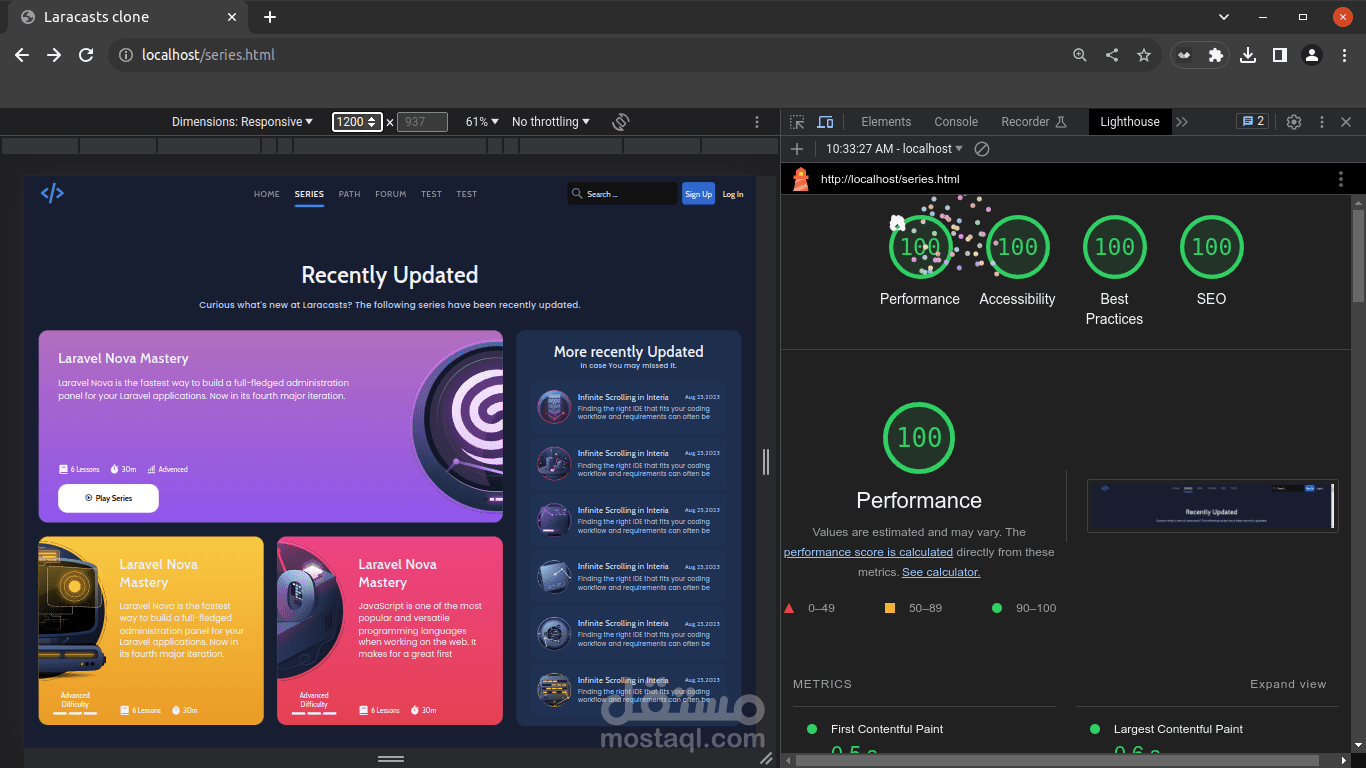This screenshot has height=768, width=1366.
Task: Activate the inspect element picker icon
Action: point(797,122)
